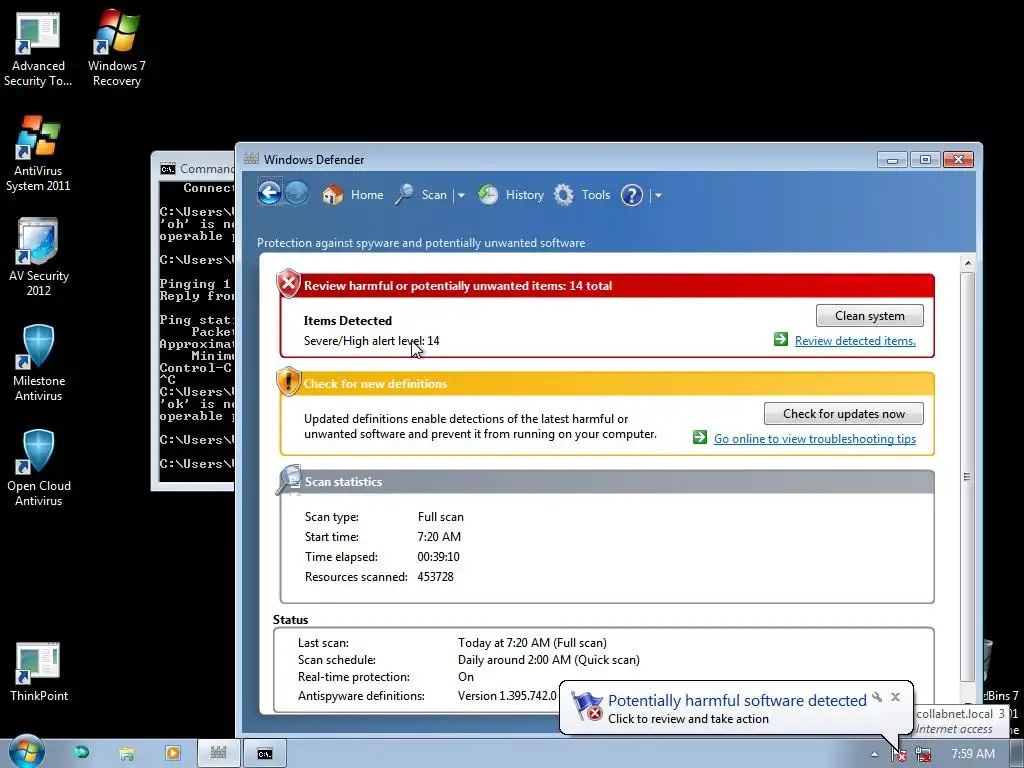1024x768 pixels.
Task: Open troubleshooting tips online link
Action: [x=814, y=439]
